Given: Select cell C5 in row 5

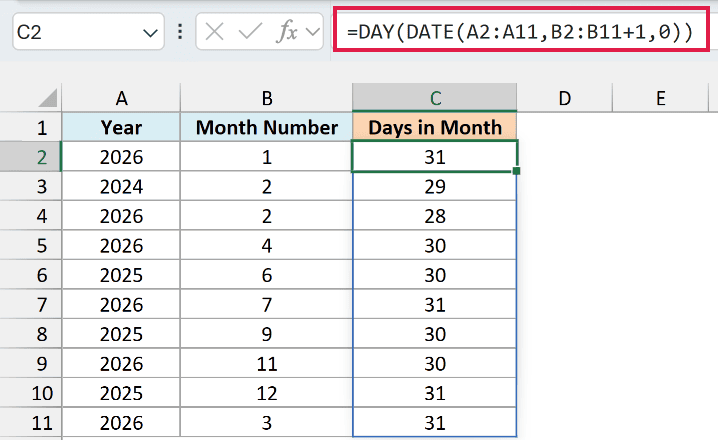Looking at the screenshot, I should click(435, 245).
